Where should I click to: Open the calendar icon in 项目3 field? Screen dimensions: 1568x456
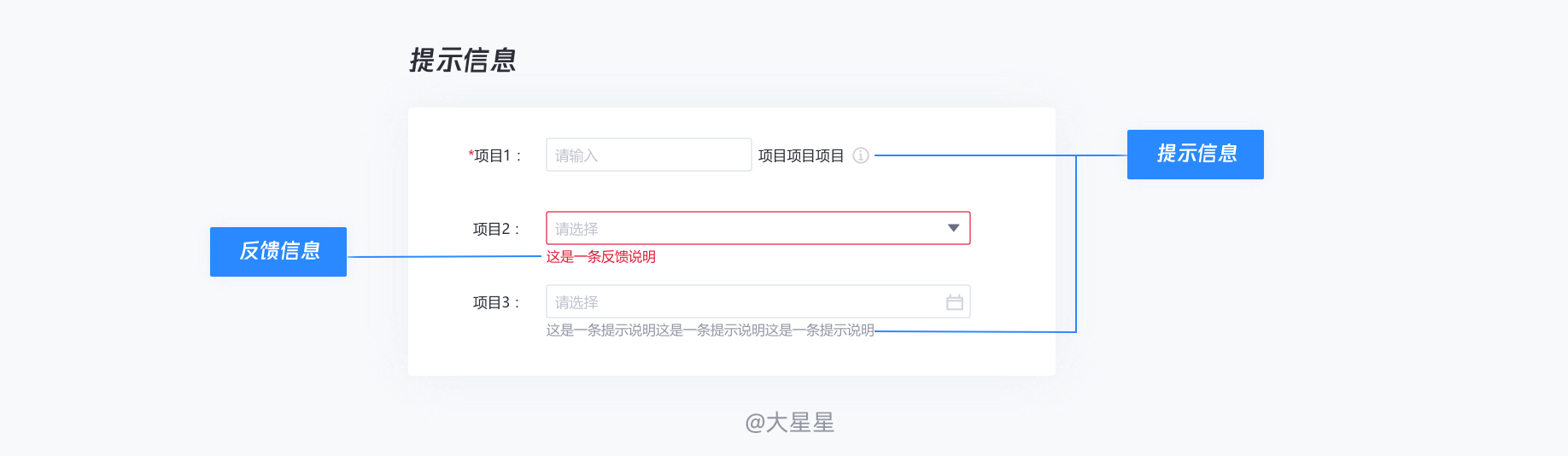coord(955,302)
